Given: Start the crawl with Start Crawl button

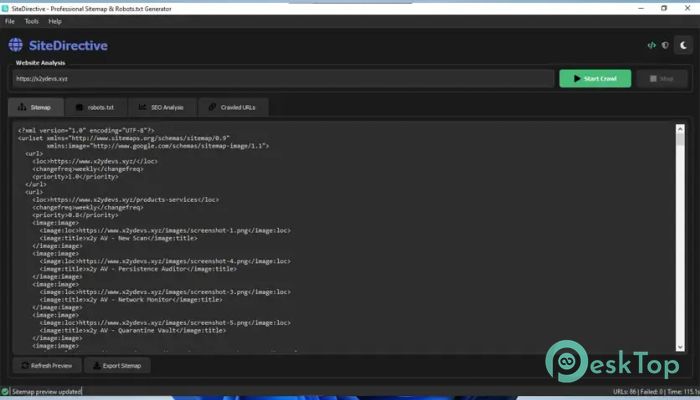Looking at the screenshot, I should 595,79.
